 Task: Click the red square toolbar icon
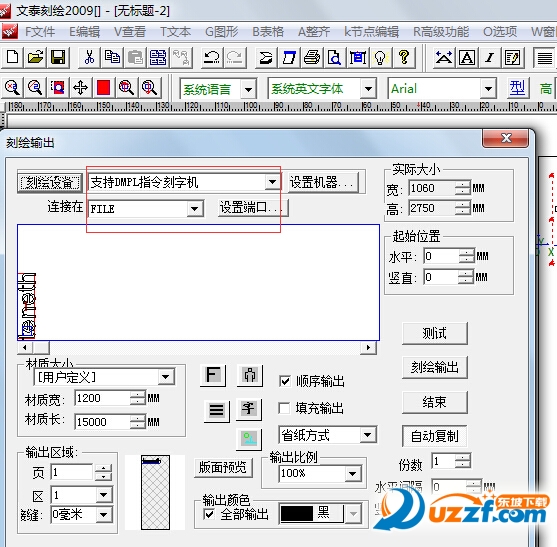(x=103, y=87)
